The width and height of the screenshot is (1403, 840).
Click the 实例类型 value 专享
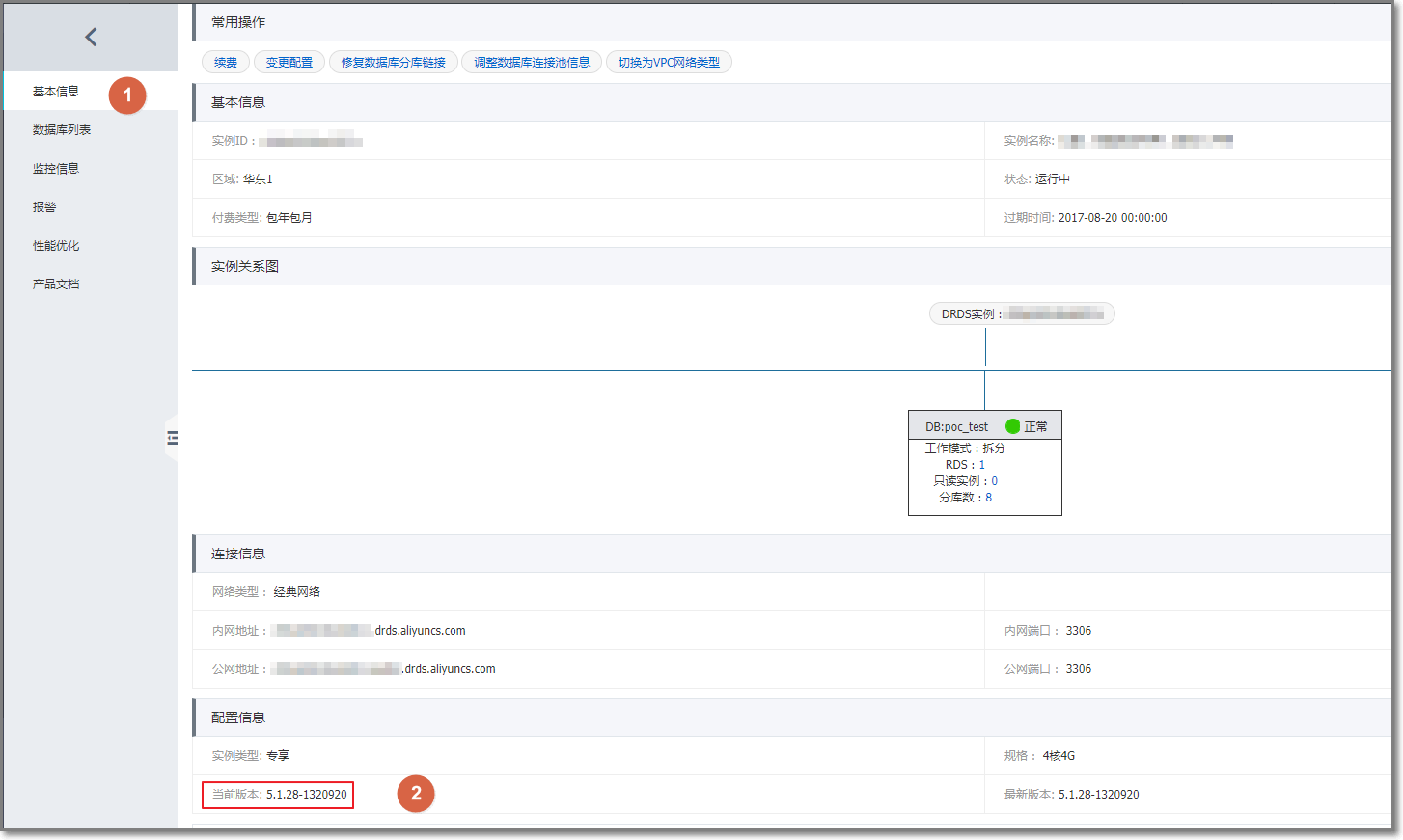[278, 756]
